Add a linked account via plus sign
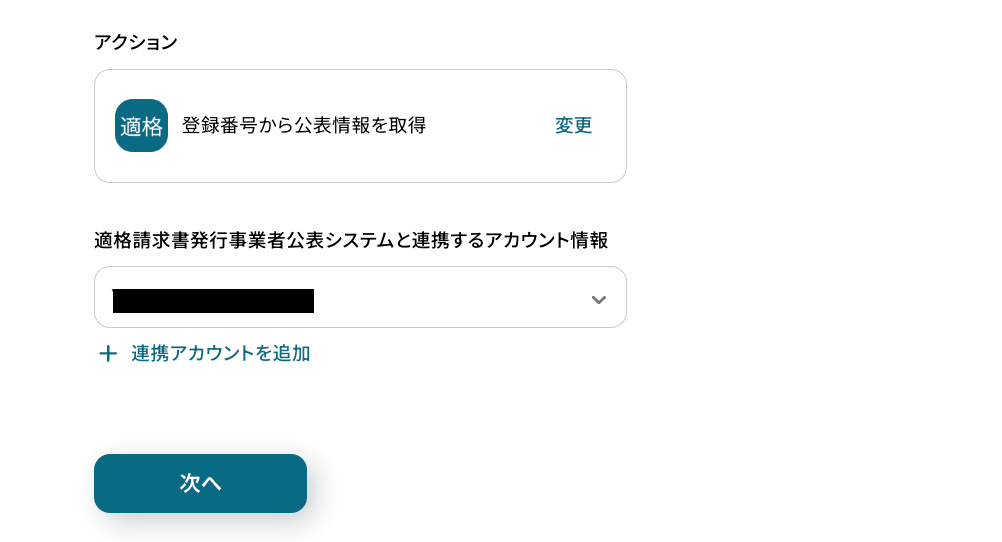Image resolution: width=1002 pixels, height=542 pixels. 108,354
